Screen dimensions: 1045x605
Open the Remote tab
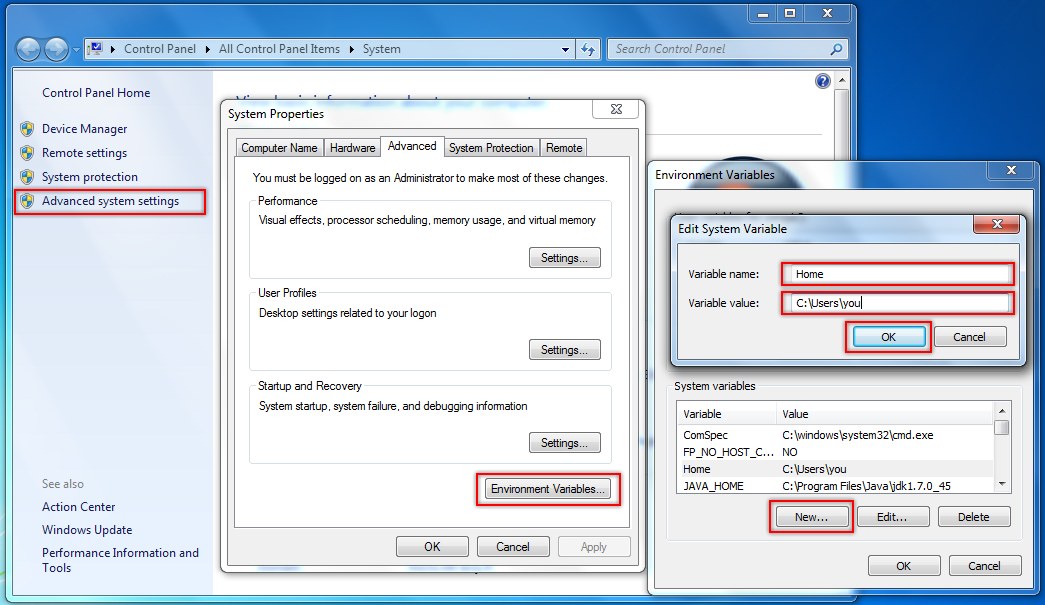(564, 148)
